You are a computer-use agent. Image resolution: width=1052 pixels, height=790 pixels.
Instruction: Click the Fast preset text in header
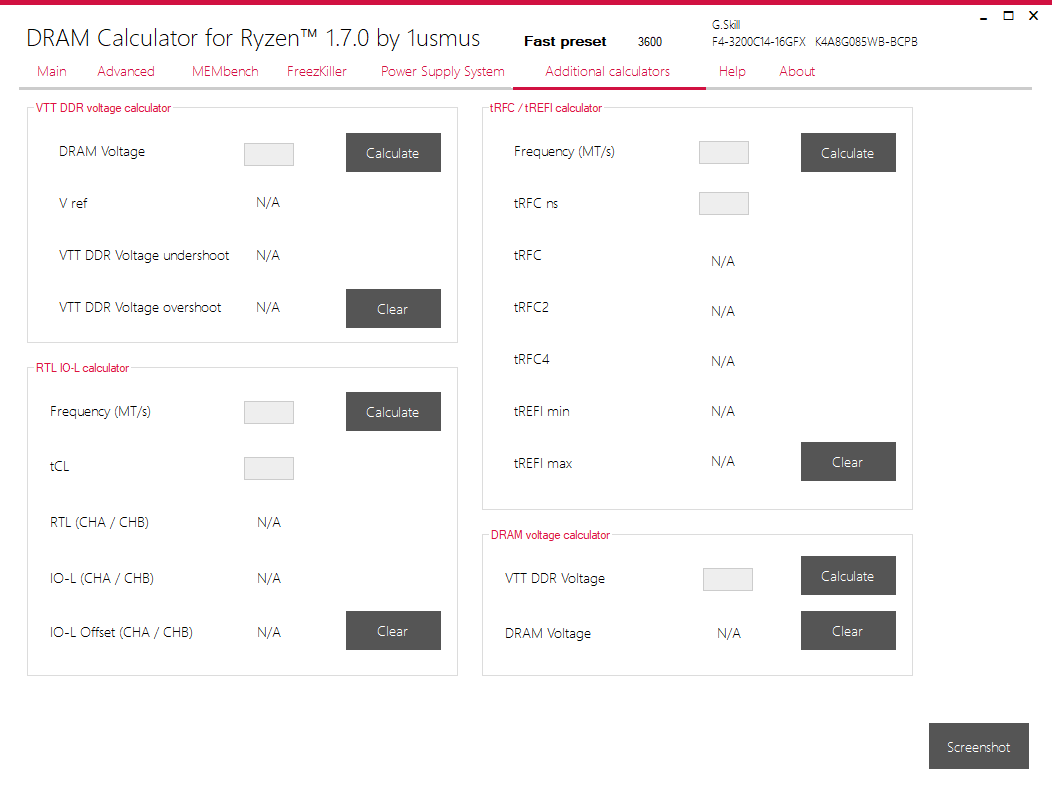click(565, 42)
